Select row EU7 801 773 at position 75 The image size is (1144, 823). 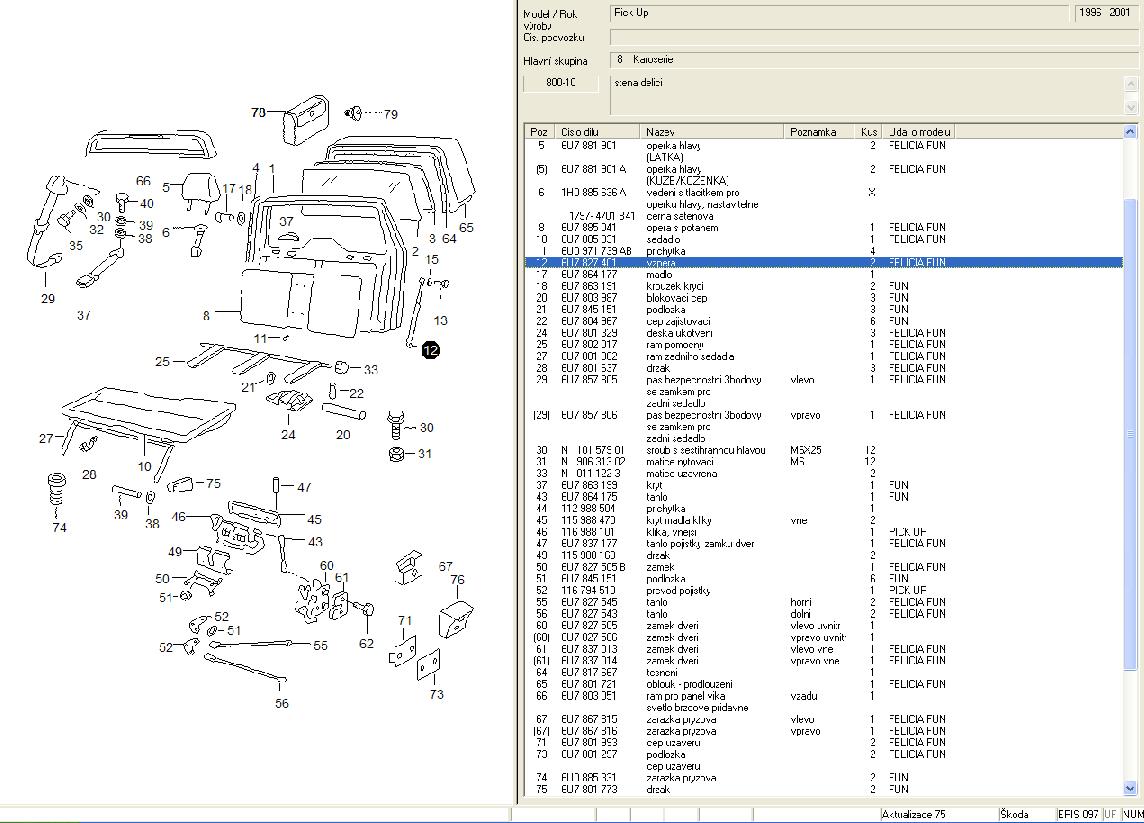[x=824, y=789]
